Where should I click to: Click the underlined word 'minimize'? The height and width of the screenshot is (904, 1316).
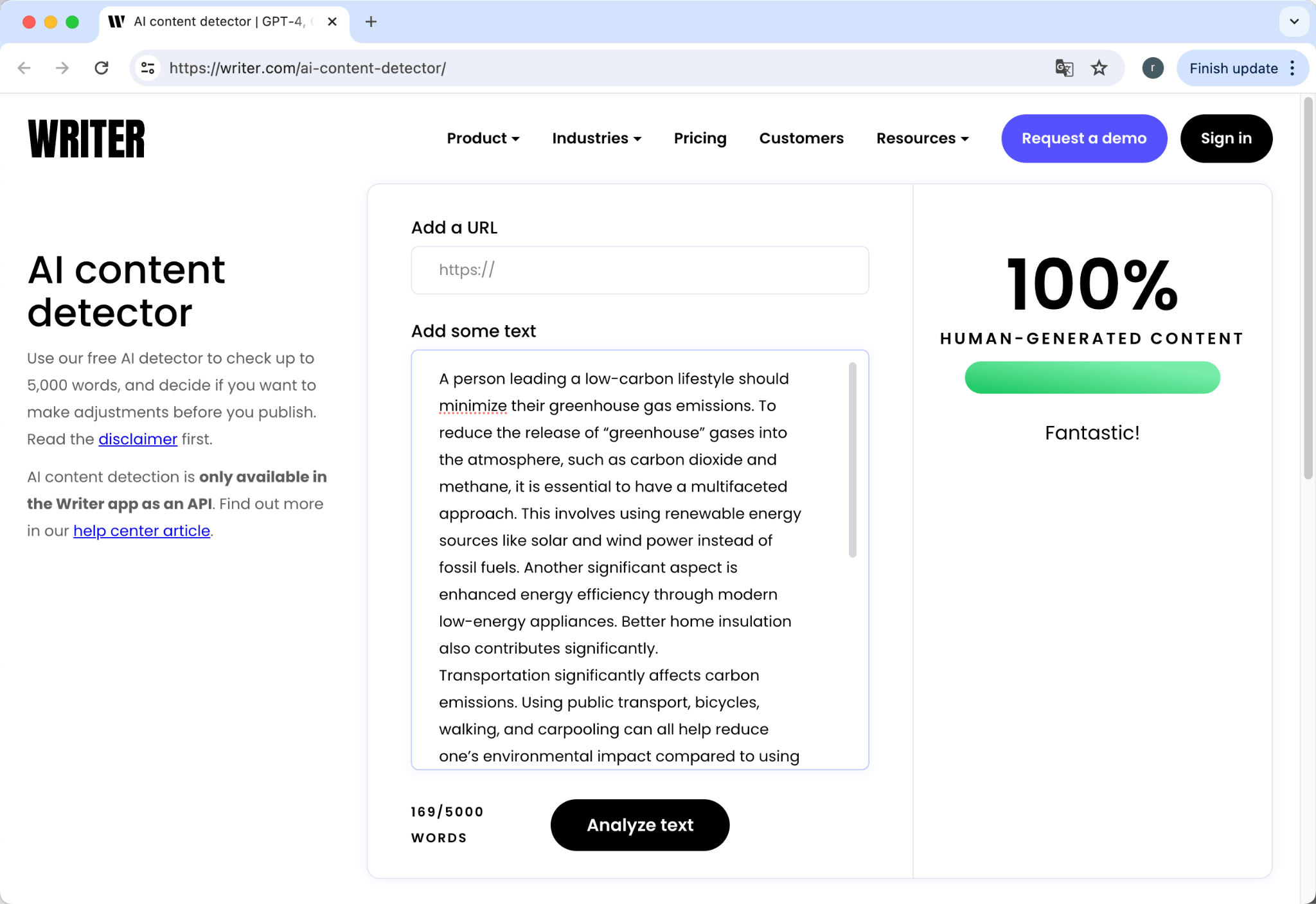[473, 405]
